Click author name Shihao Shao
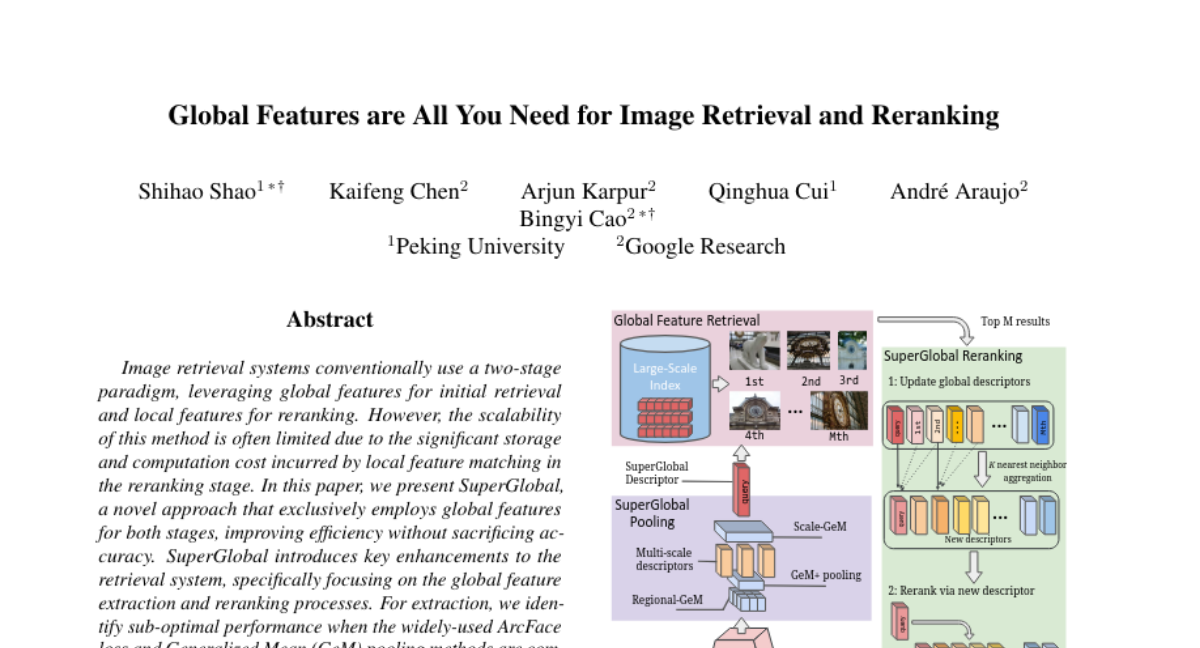The height and width of the screenshot is (648, 1200). click(x=198, y=192)
